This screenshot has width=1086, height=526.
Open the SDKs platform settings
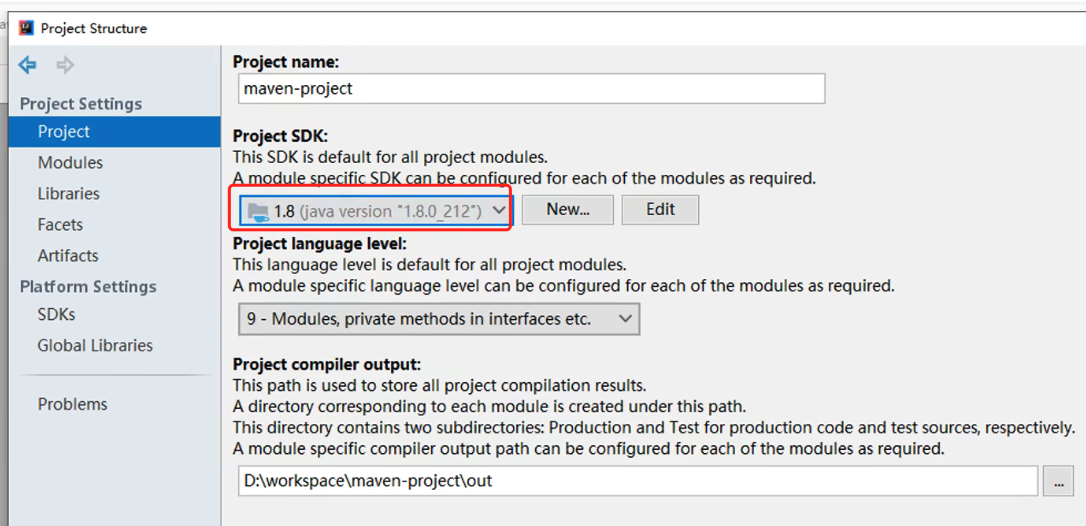[x=56, y=315]
